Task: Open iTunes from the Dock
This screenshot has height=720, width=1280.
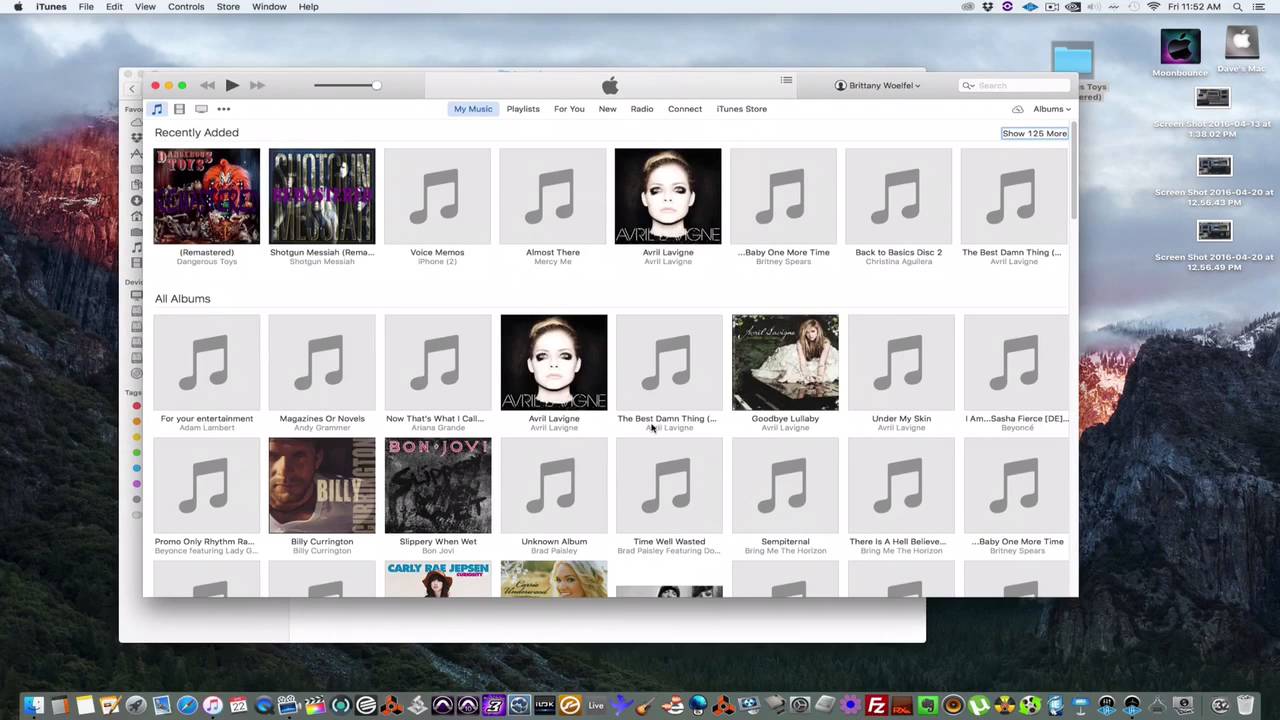Action: (213, 706)
